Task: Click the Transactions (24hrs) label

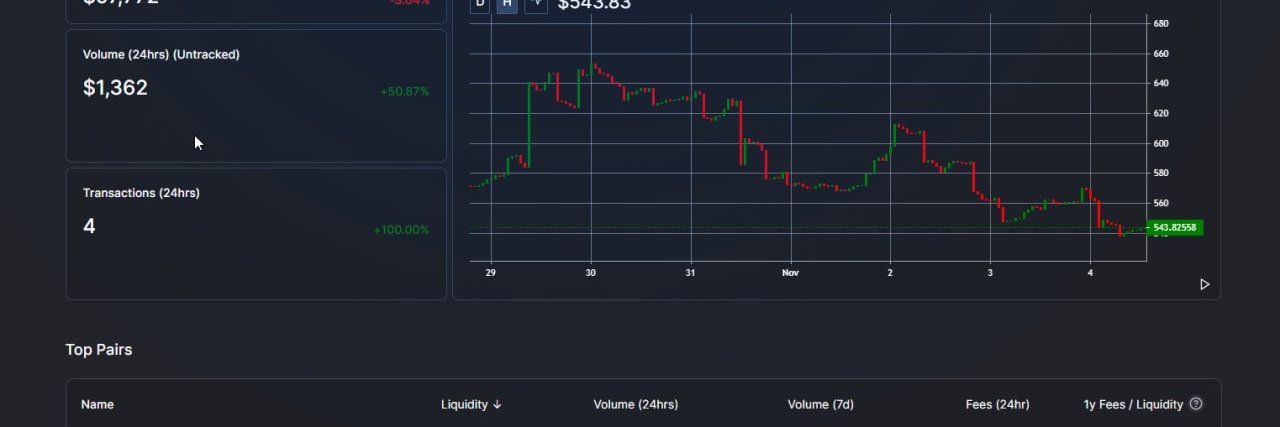Action: [141, 193]
